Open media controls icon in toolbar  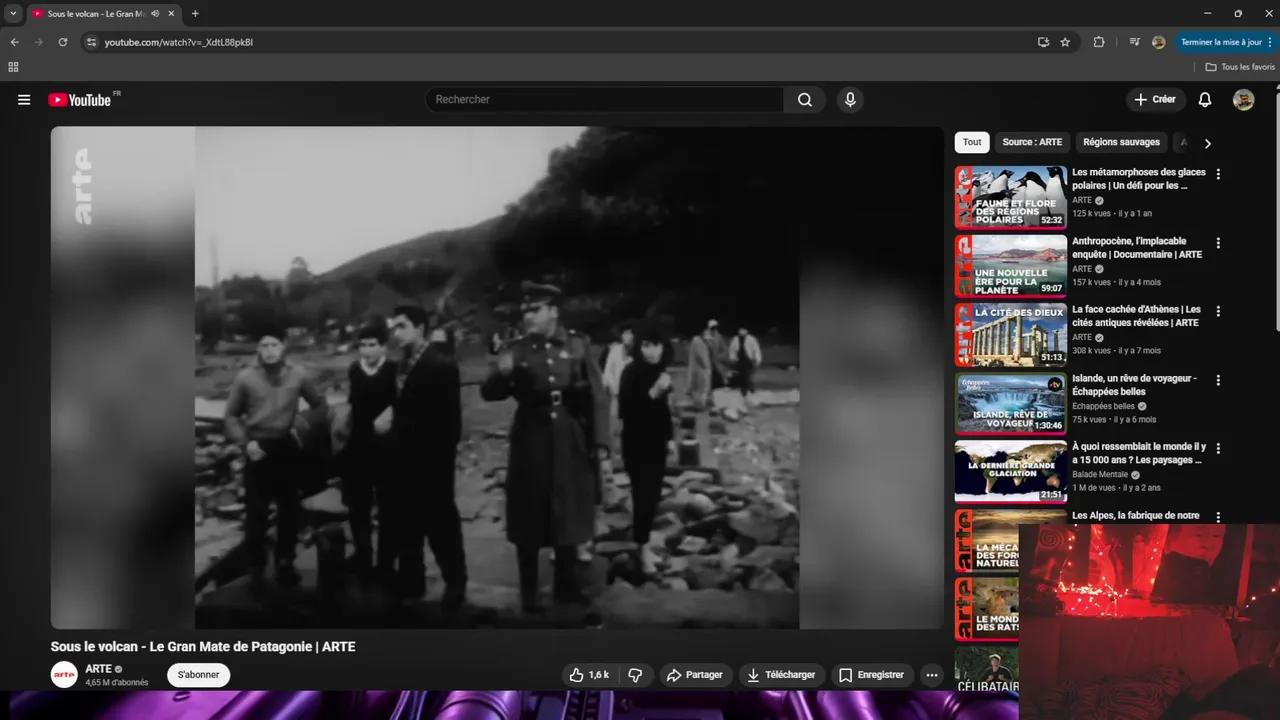coord(1134,42)
